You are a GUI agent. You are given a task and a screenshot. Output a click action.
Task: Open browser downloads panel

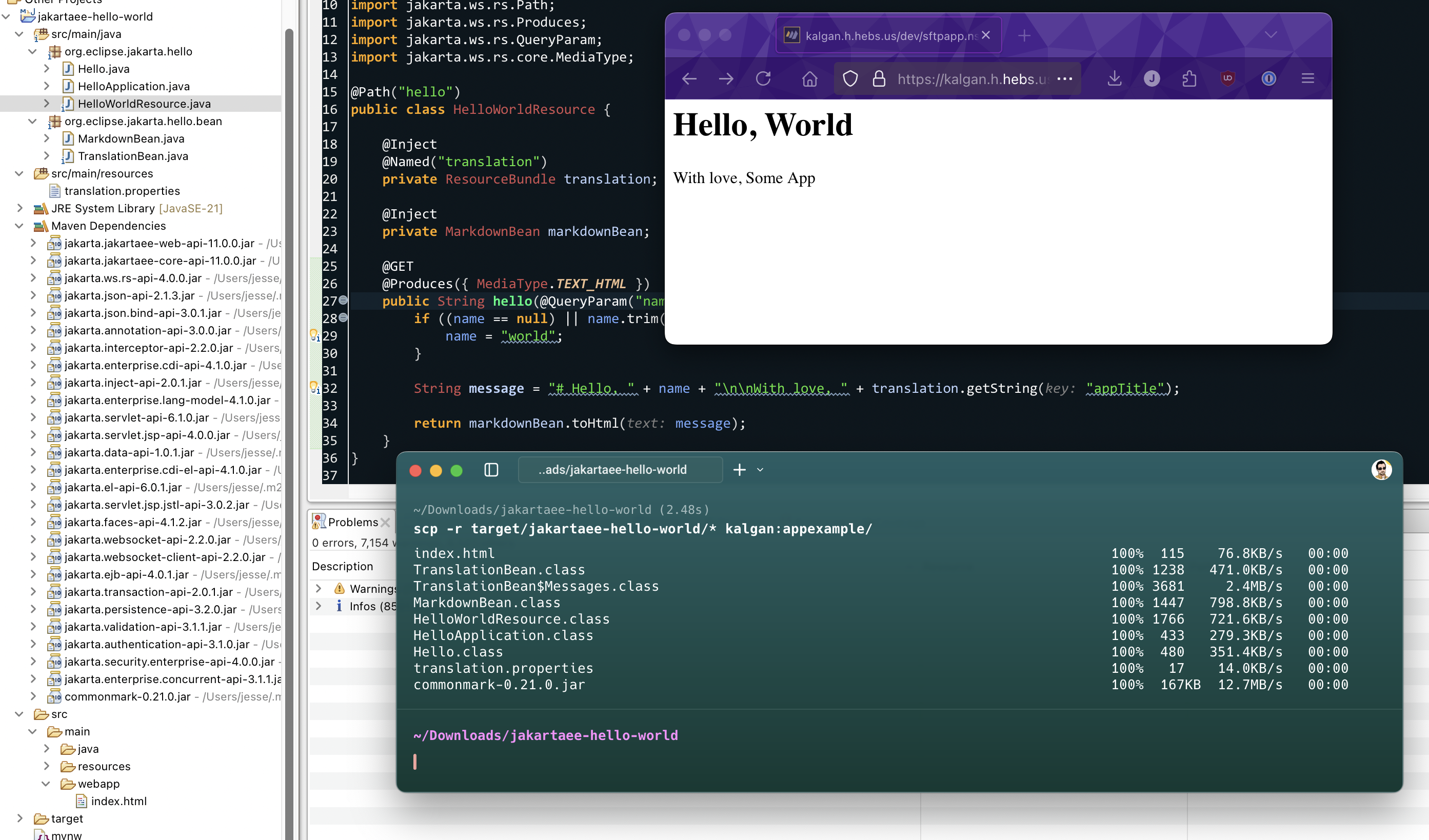point(1114,79)
